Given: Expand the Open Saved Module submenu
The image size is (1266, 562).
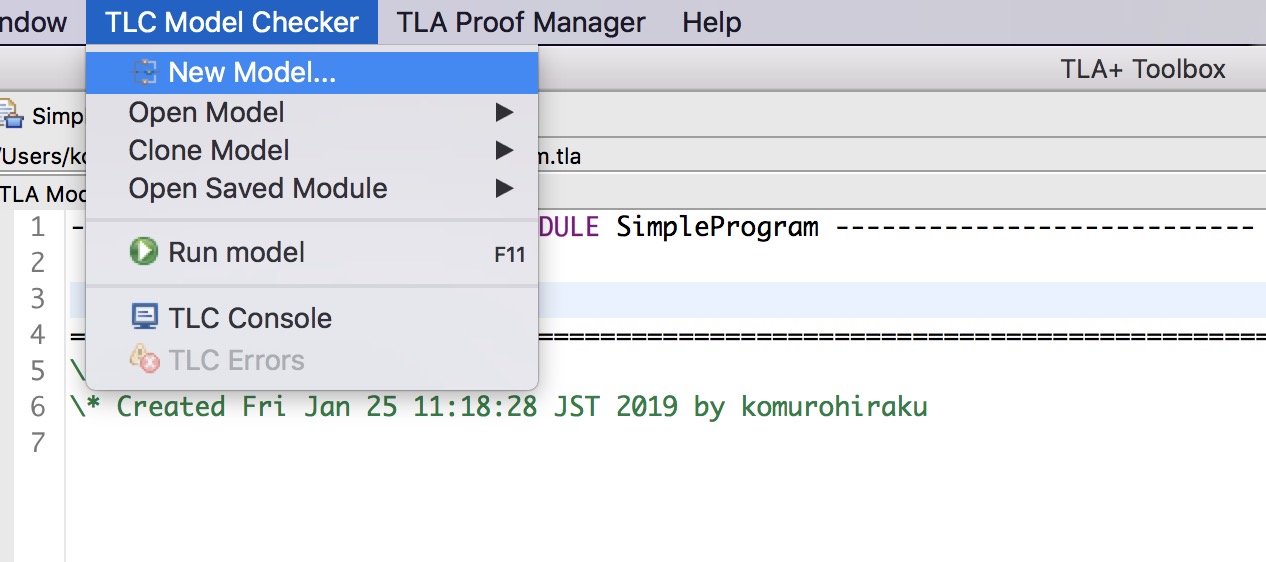Looking at the screenshot, I should (x=312, y=188).
